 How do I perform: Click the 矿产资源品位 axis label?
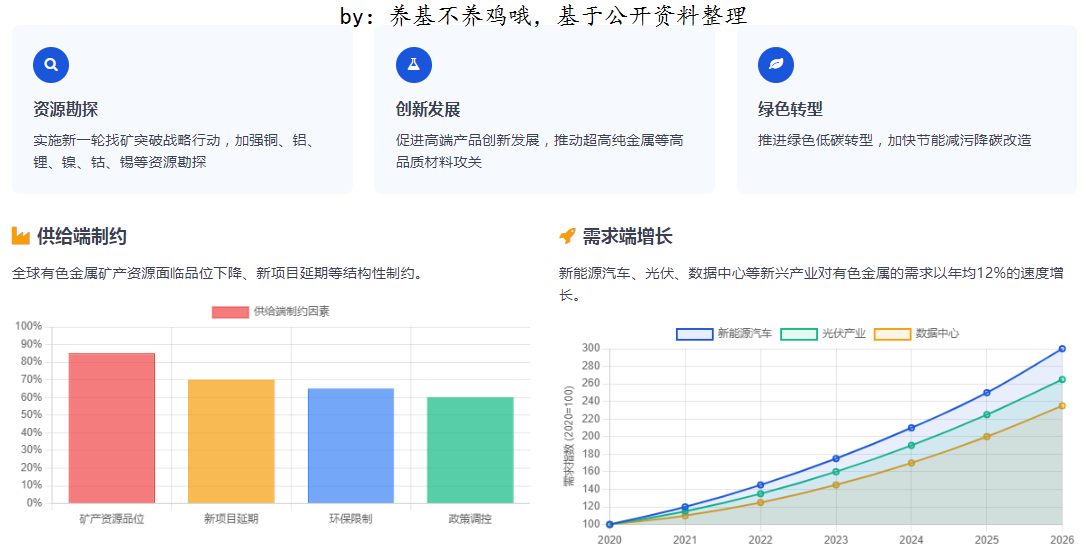112,518
